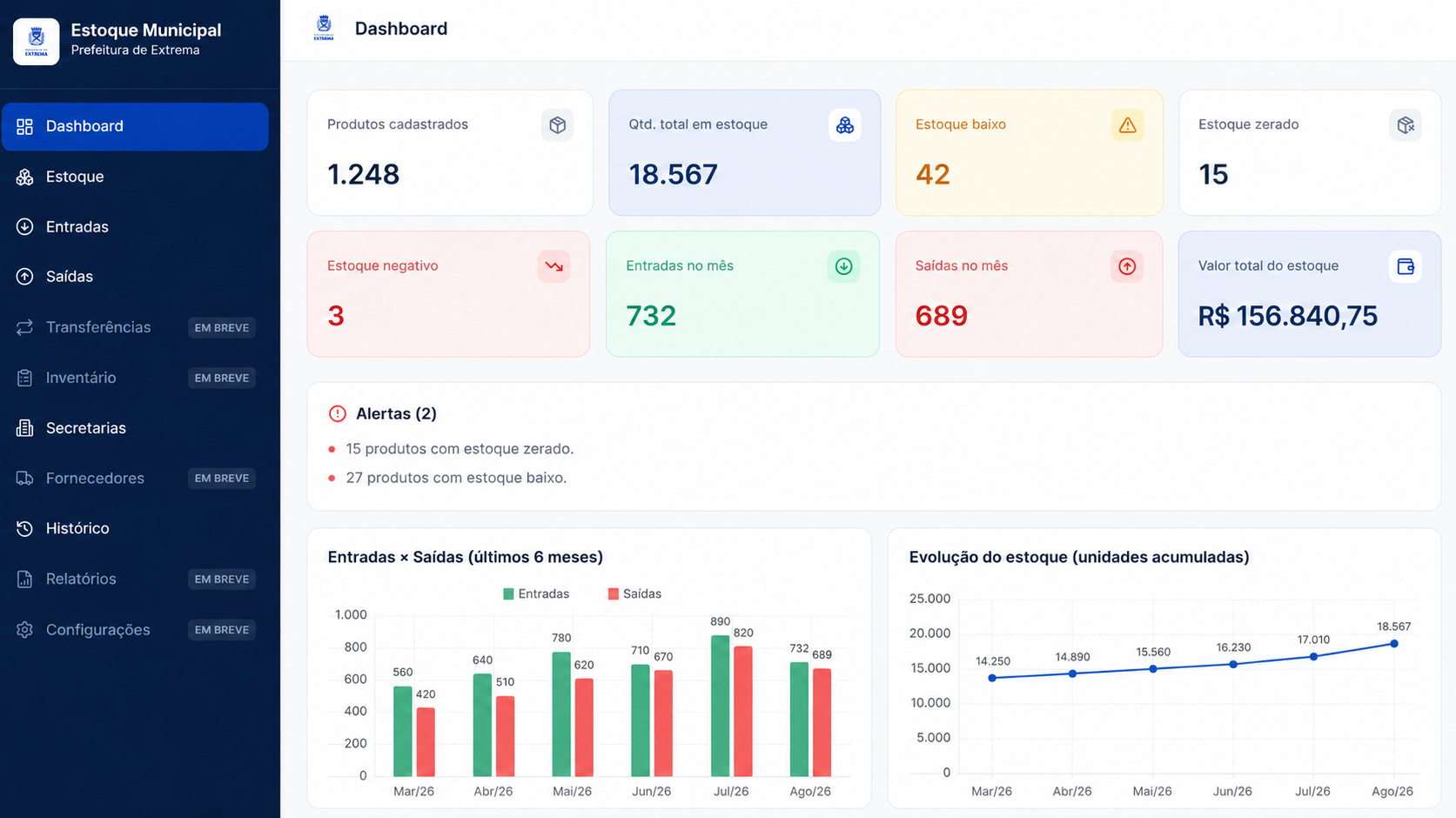The image size is (1456, 818).
Task: Click the Saídas up-arrow icon in sidebar
Action: [24, 277]
